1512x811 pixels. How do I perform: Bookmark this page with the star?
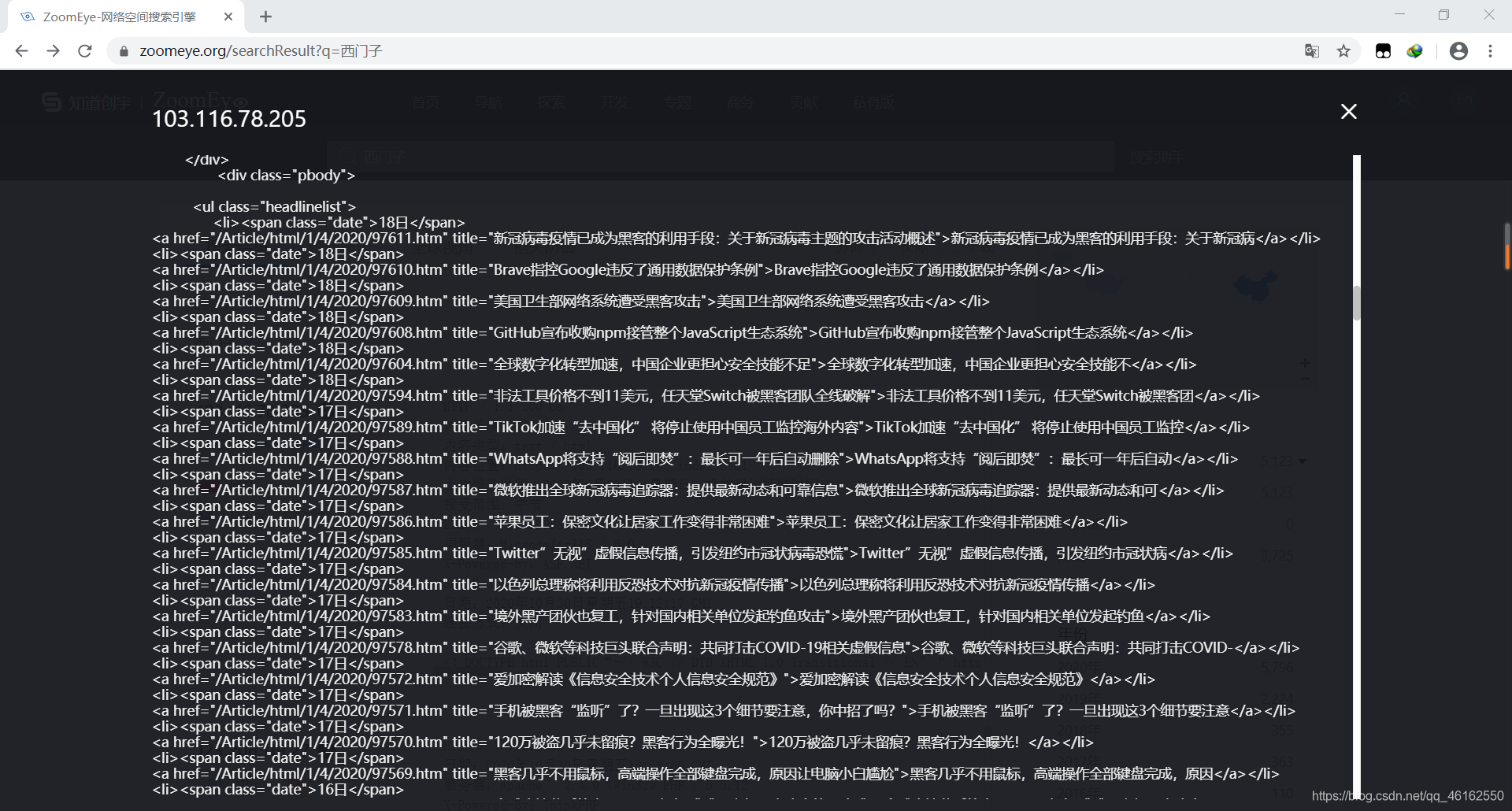1343,51
